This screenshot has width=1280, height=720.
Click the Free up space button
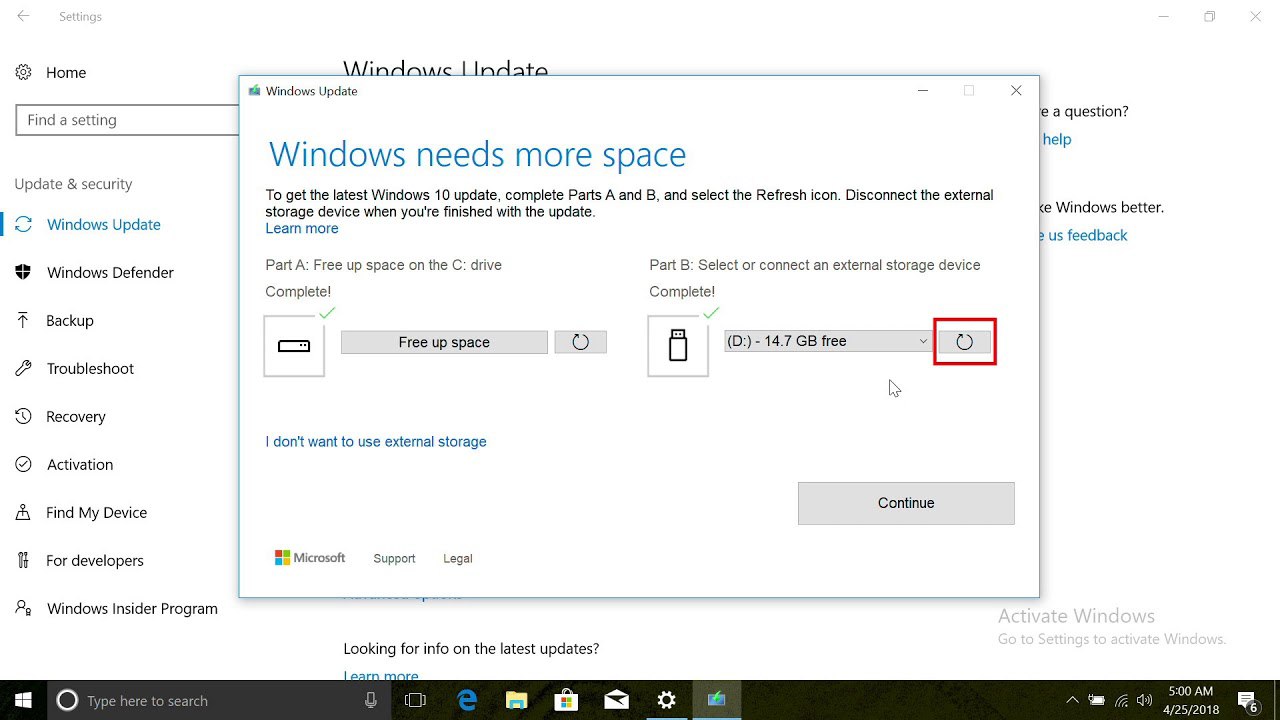click(x=444, y=342)
